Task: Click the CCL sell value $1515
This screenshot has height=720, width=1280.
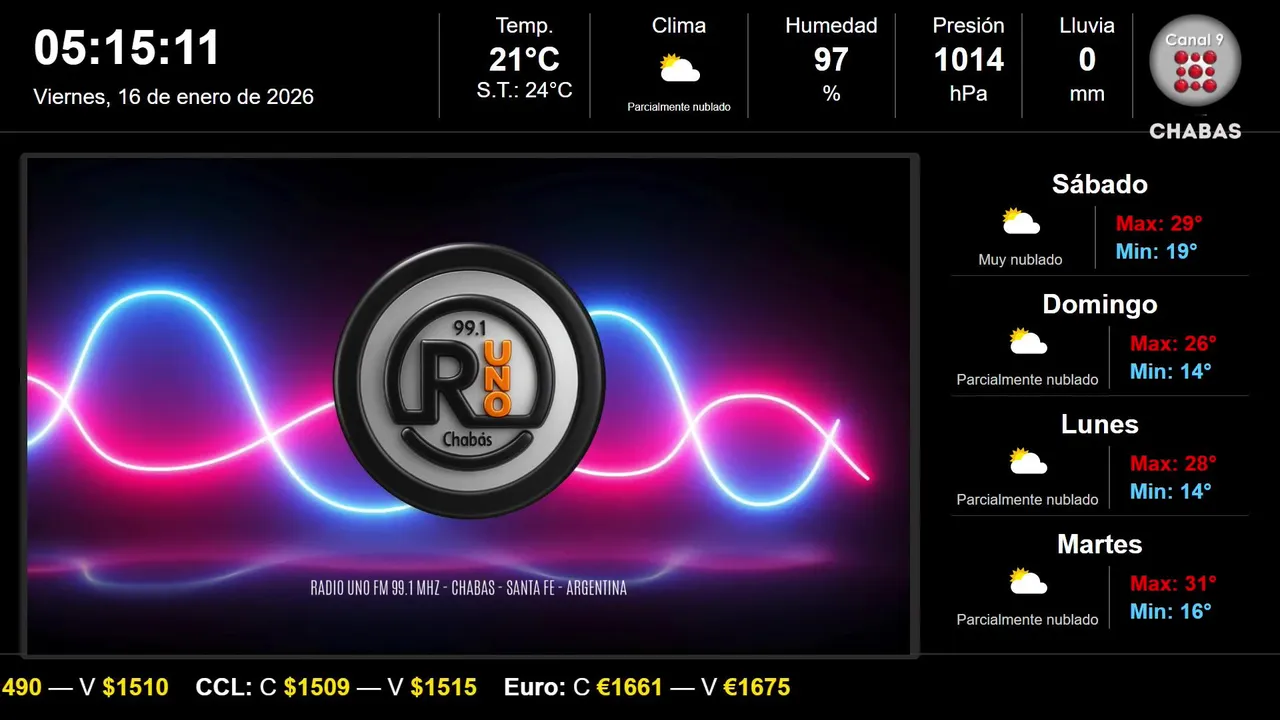Action: pyautogui.click(x=443, y=688)
